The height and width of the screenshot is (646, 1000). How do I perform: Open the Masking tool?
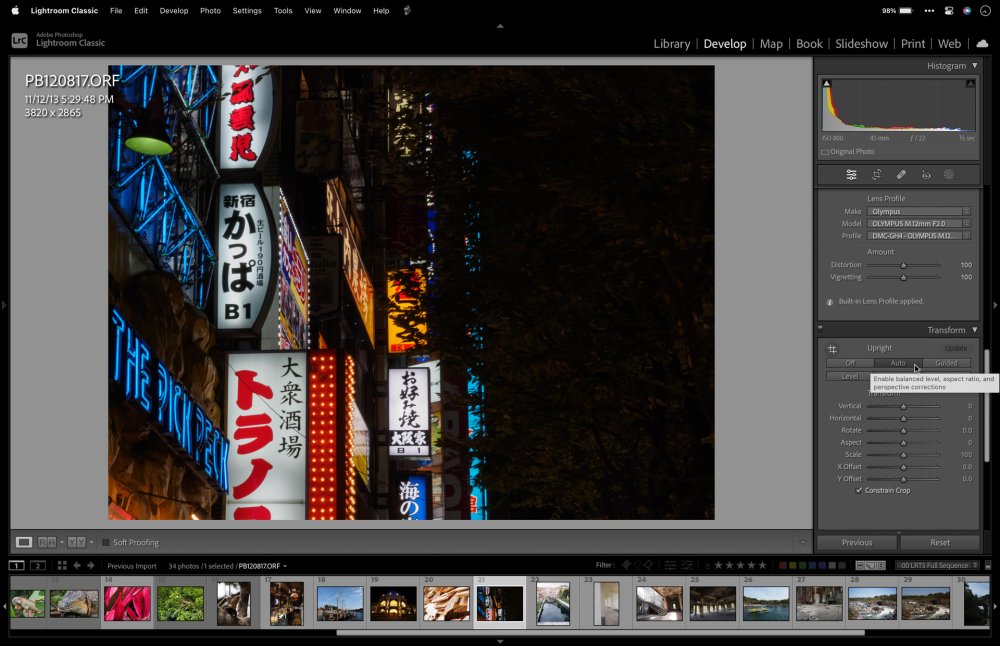(x=949, y=175)
